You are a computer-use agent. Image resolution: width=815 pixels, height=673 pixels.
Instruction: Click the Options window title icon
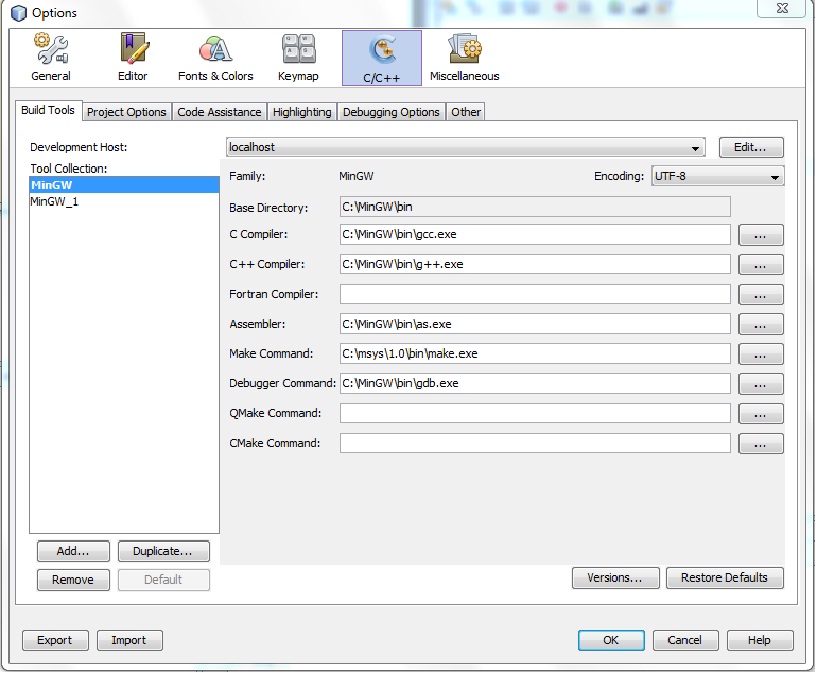coord(19,12)
